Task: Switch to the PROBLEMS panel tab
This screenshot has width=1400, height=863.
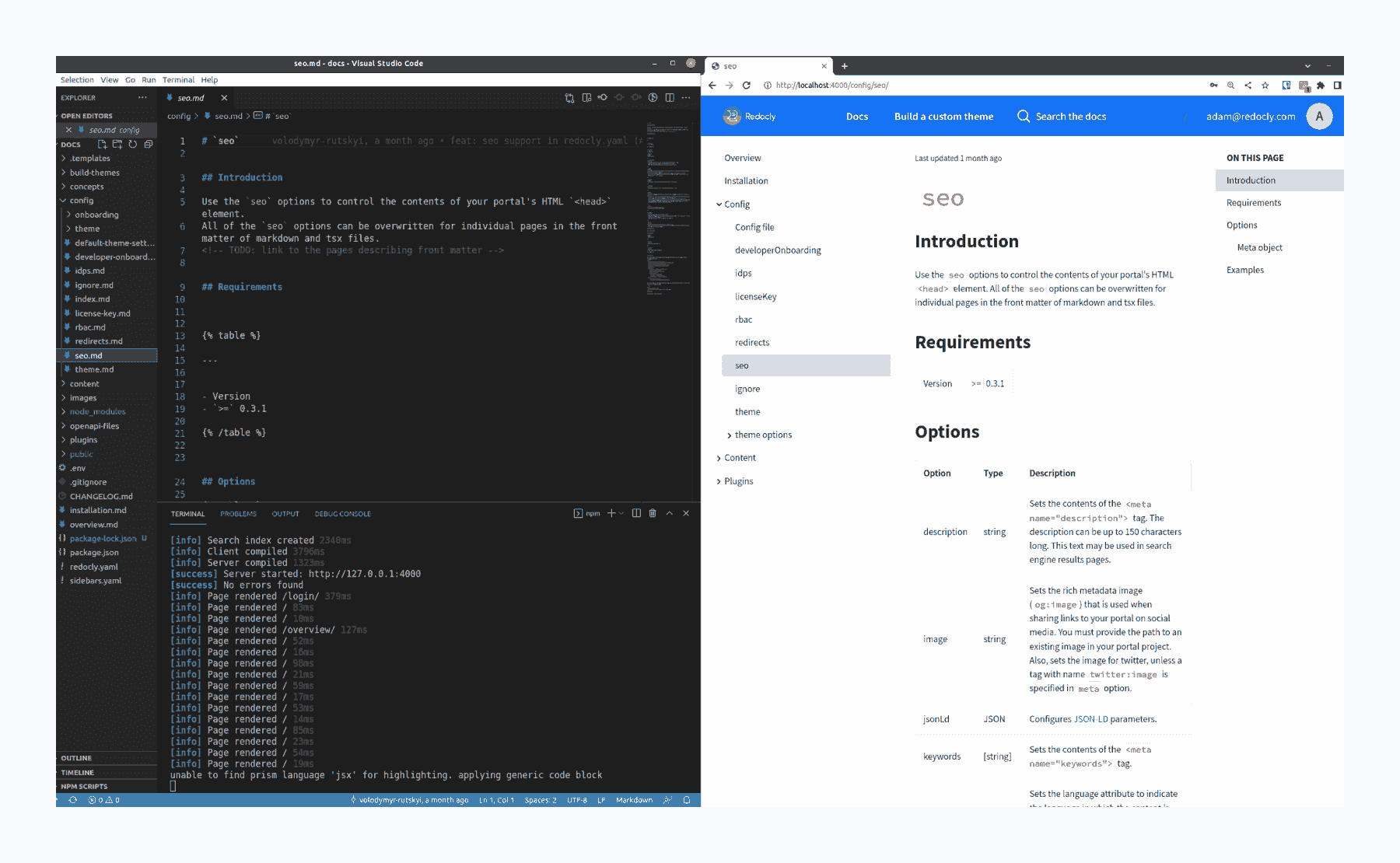Action: pos(238,514)
